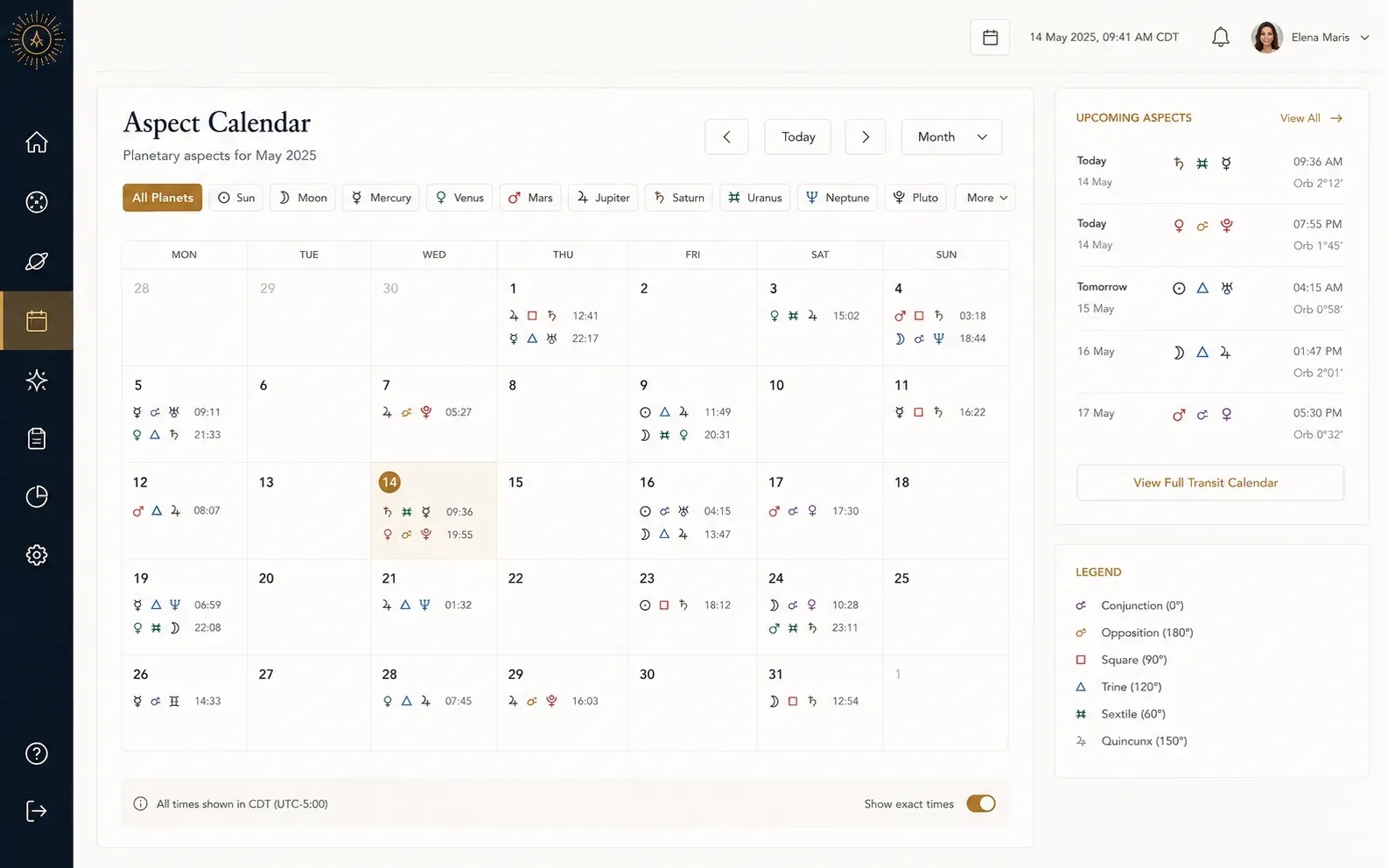This screenshot has width=1388, height=868.
Task: Open the natal chart wheel sidebar icon
Action: pos(37,202)
